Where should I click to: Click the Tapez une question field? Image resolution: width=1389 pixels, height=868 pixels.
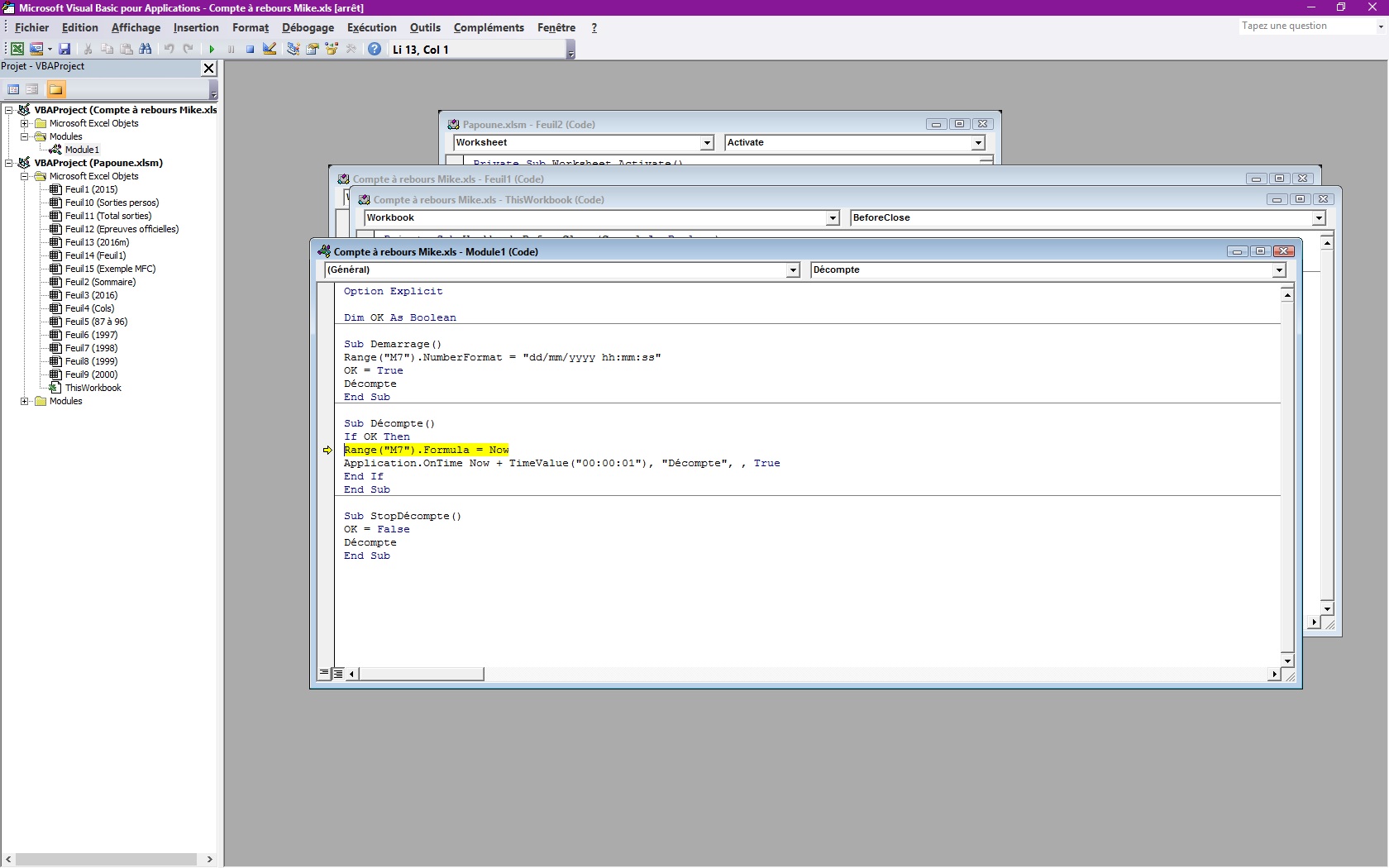(1306, 26)
